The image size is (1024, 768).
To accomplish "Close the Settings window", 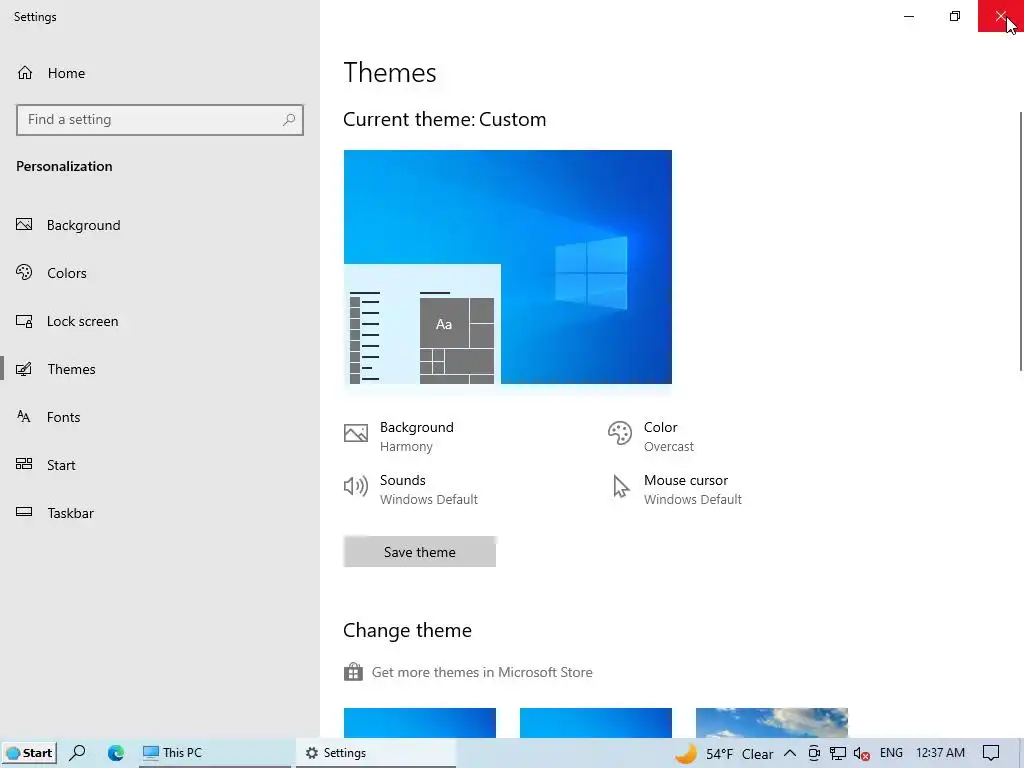I will [1000, 16].
